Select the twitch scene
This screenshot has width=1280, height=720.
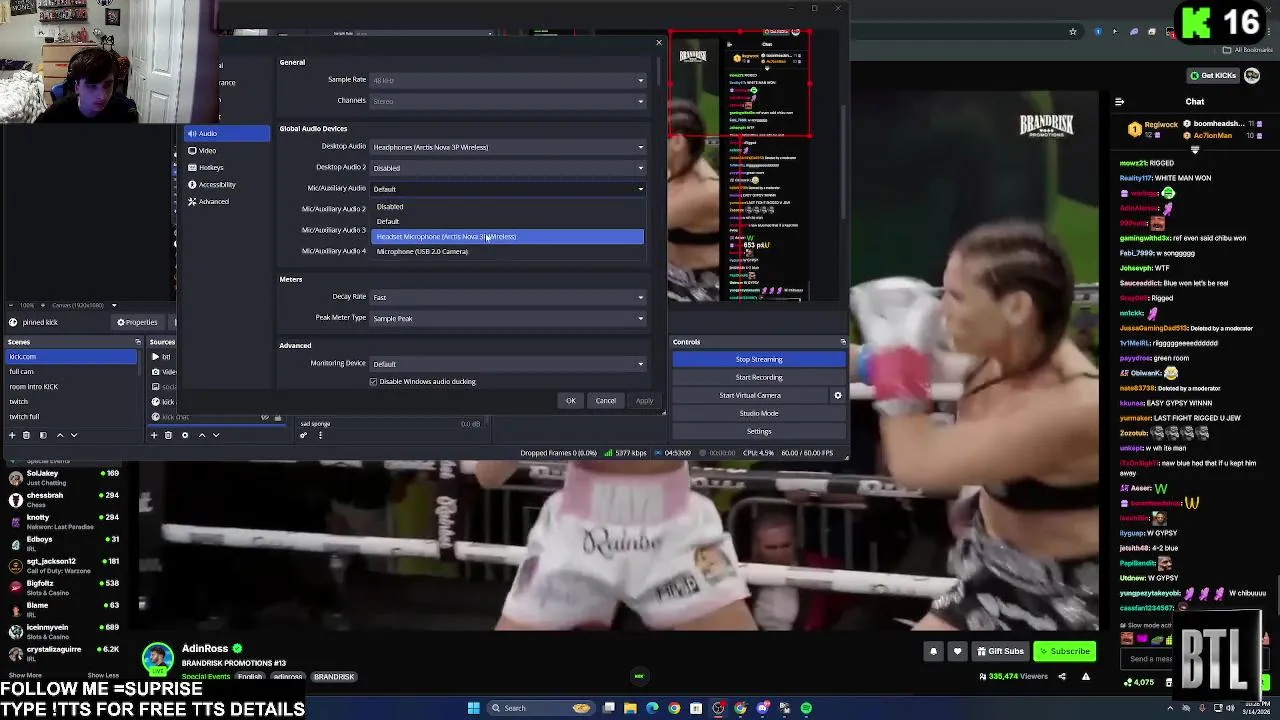click(x=70, y=402)
